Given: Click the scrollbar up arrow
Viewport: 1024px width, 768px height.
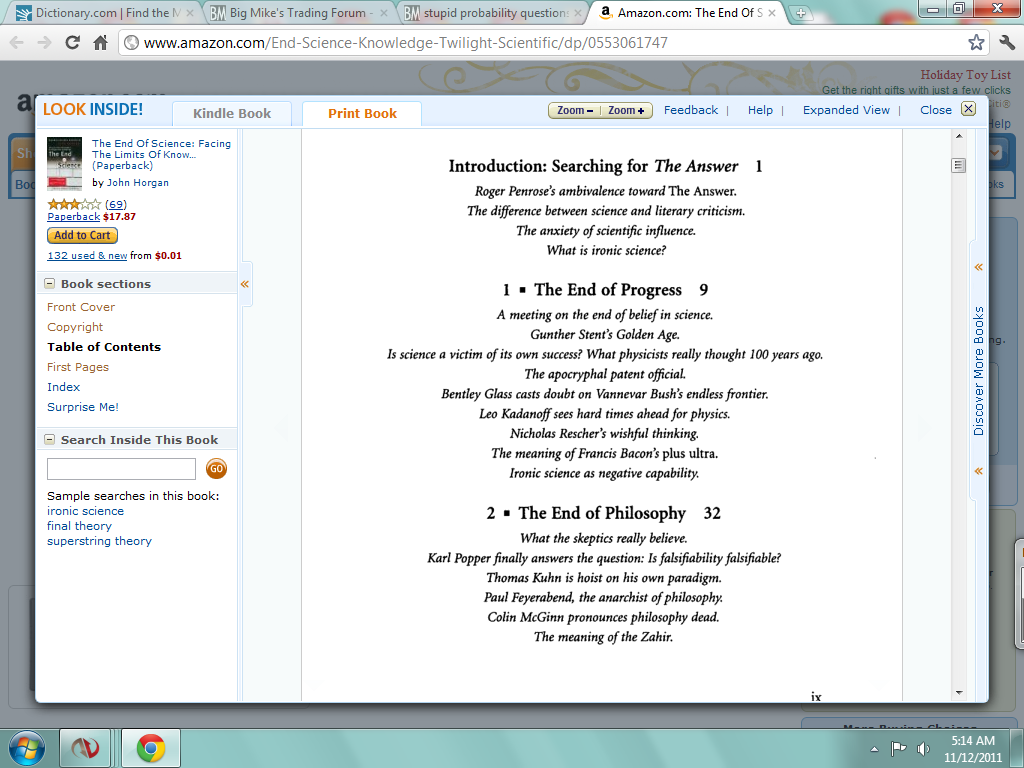Looking at the screenshot, I should 959,136.
